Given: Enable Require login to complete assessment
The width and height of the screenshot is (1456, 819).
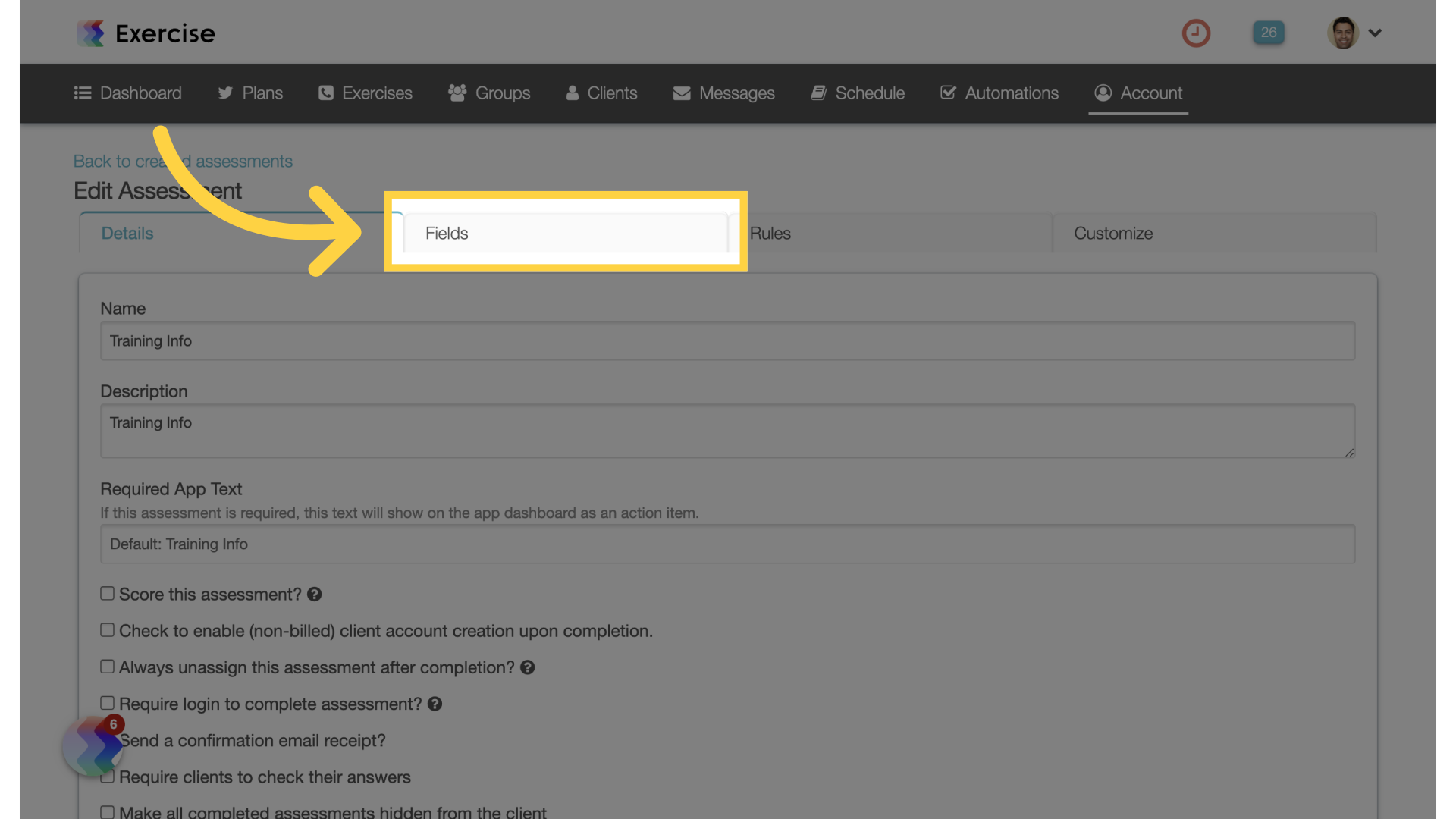Looking at the screenshot, I should 106,703.
